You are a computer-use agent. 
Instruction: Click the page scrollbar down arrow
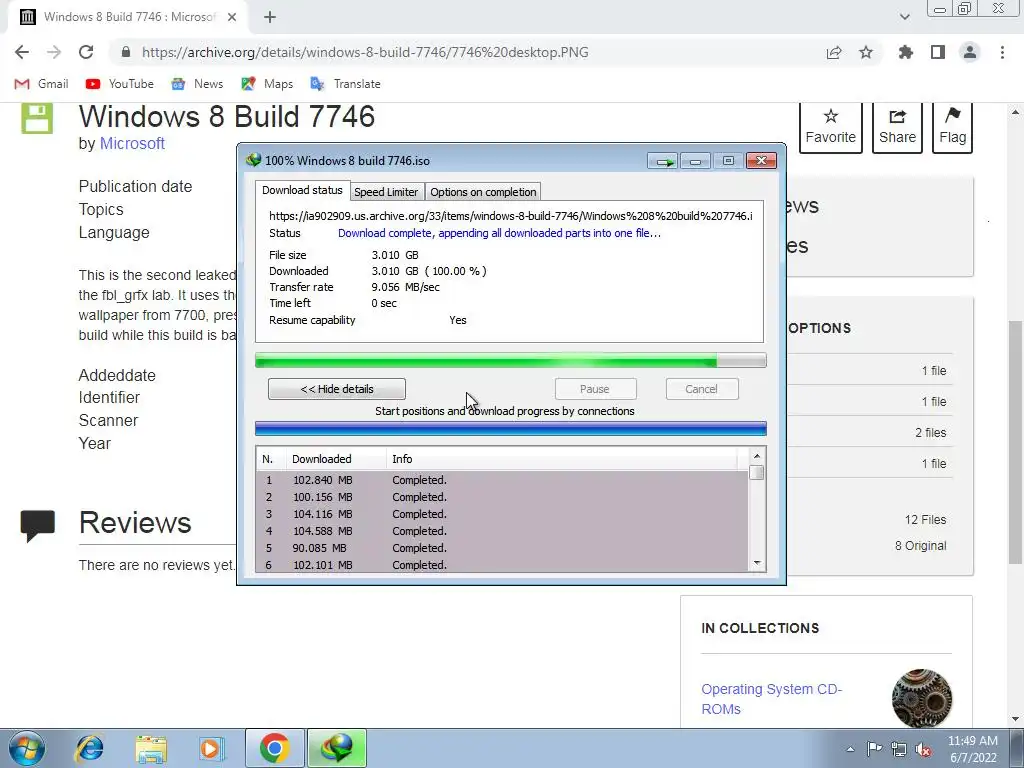(1016, 719)
